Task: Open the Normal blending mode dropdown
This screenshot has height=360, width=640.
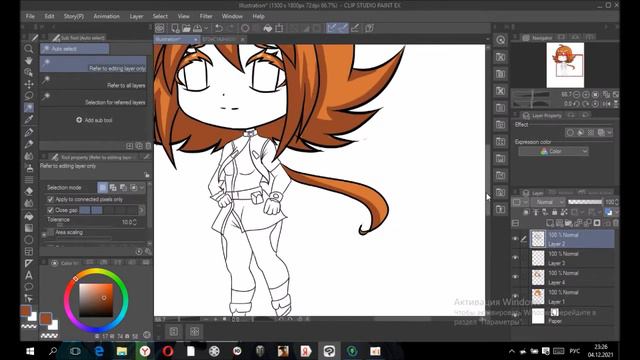Action: [x=548, y=202]
